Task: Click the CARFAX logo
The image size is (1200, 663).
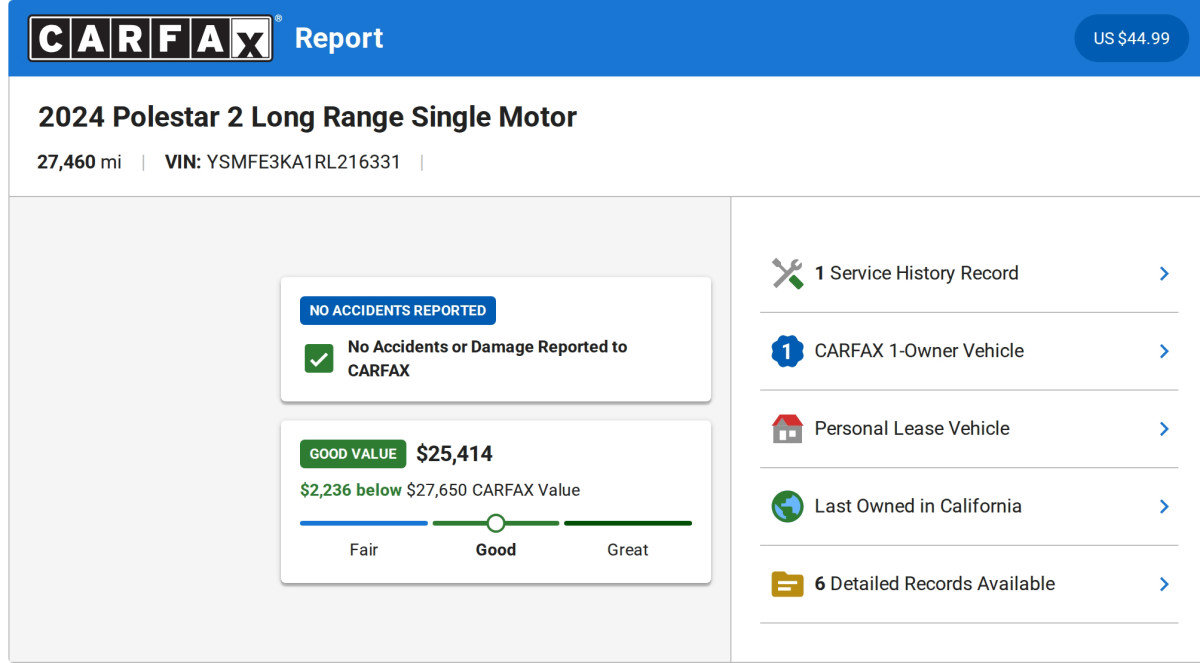Action: point(150,38)
